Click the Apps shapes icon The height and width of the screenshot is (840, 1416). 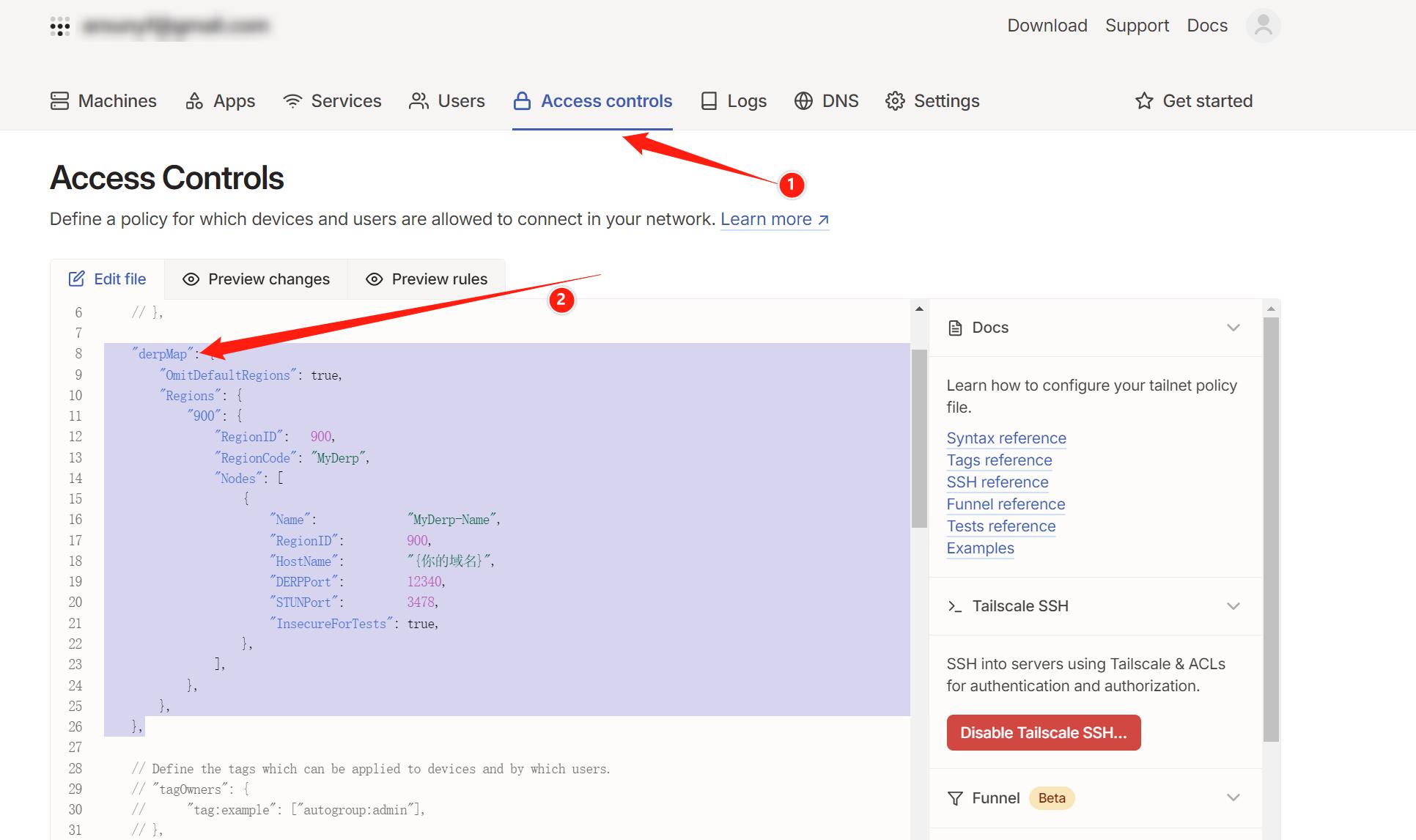pos(194,101)
